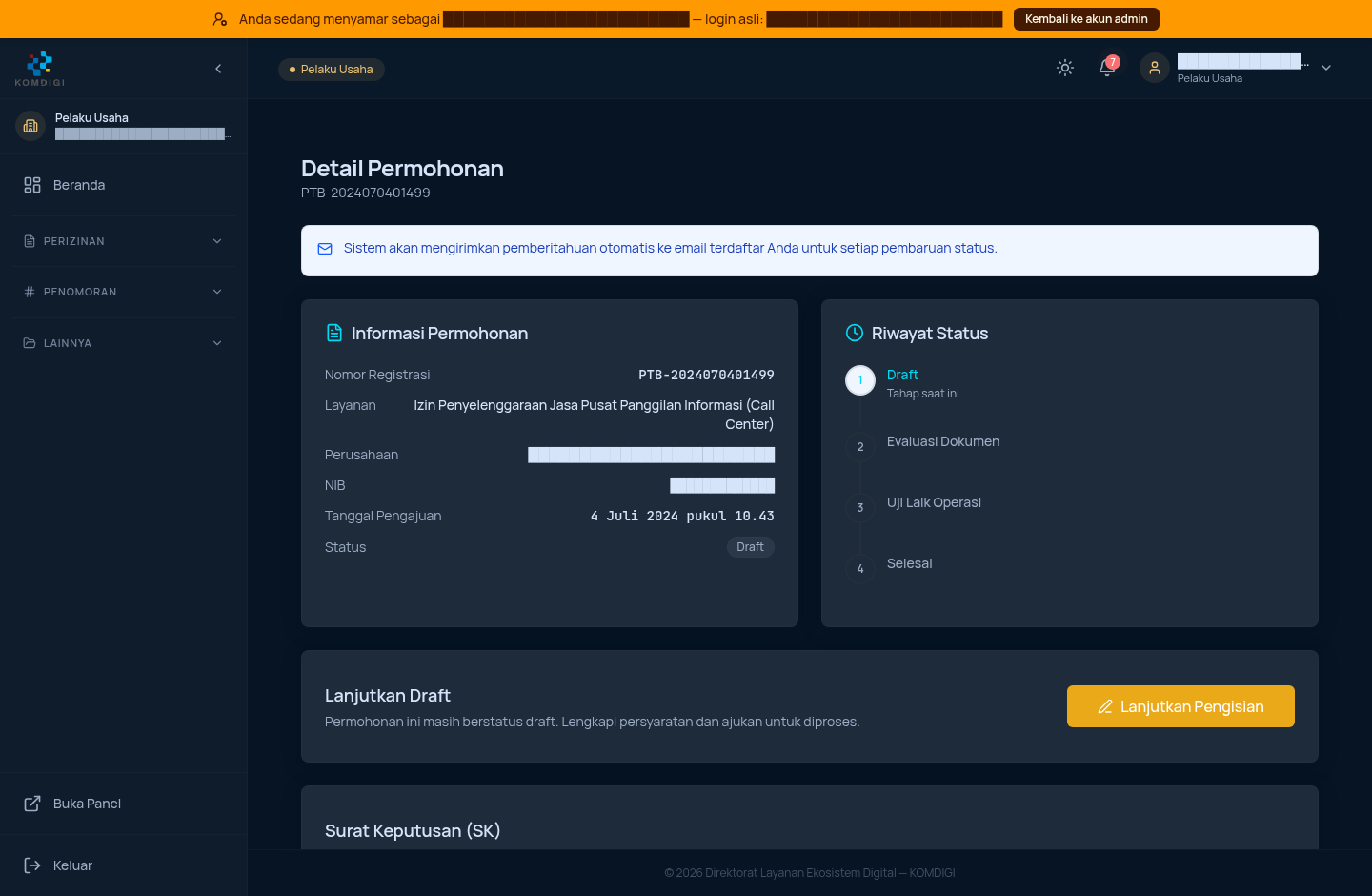Click the KOMDIGI logo
This screenshot has width=1372, height=896.
point(40,69)
